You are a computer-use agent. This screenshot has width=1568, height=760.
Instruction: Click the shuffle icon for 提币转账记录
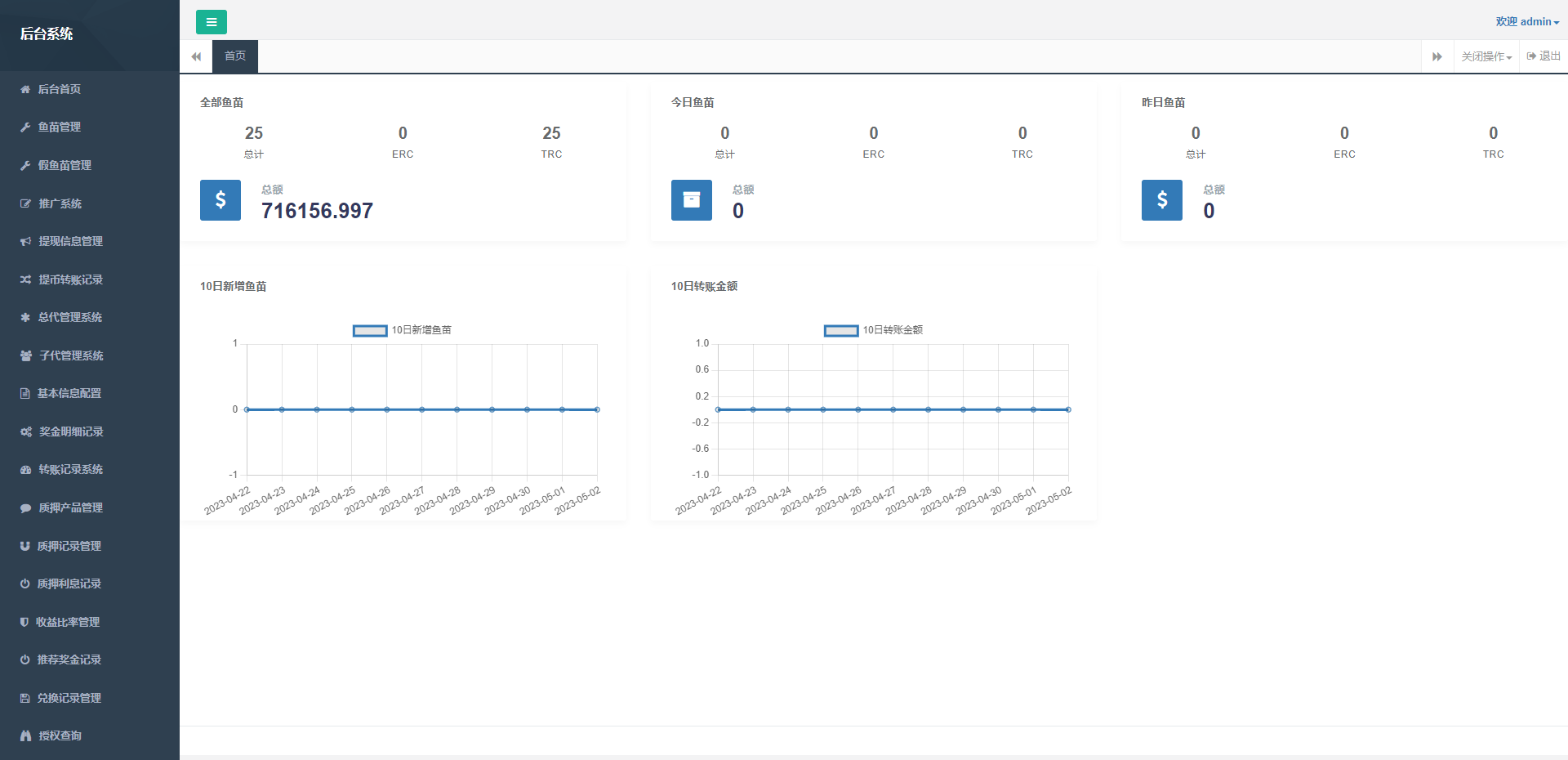[x=25, y=279]
